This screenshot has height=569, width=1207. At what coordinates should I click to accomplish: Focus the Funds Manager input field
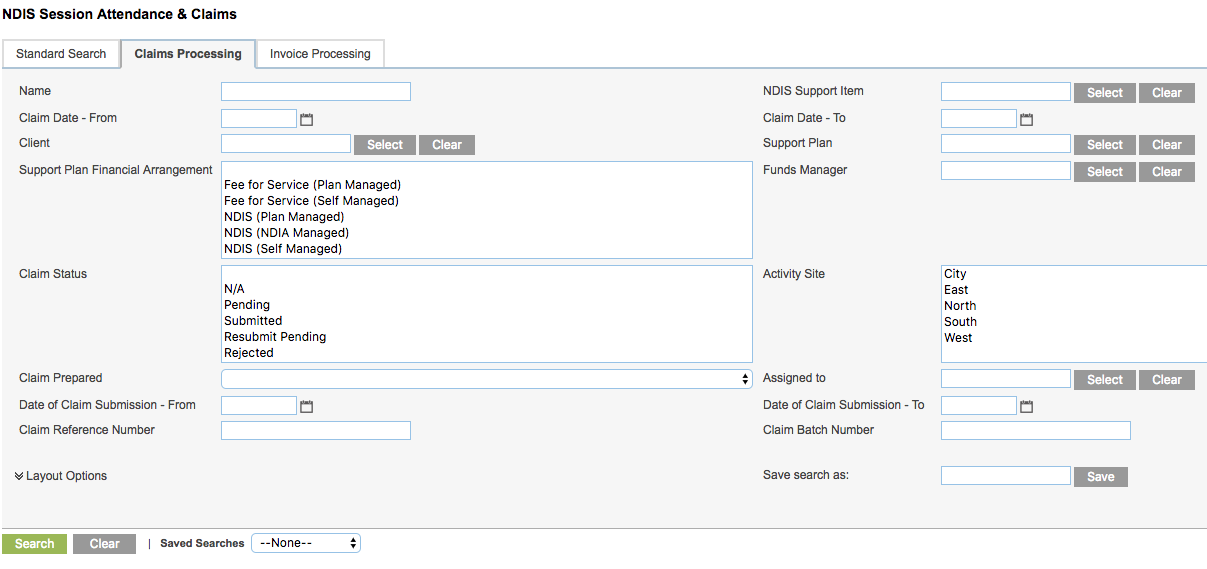click(1006, 171)
